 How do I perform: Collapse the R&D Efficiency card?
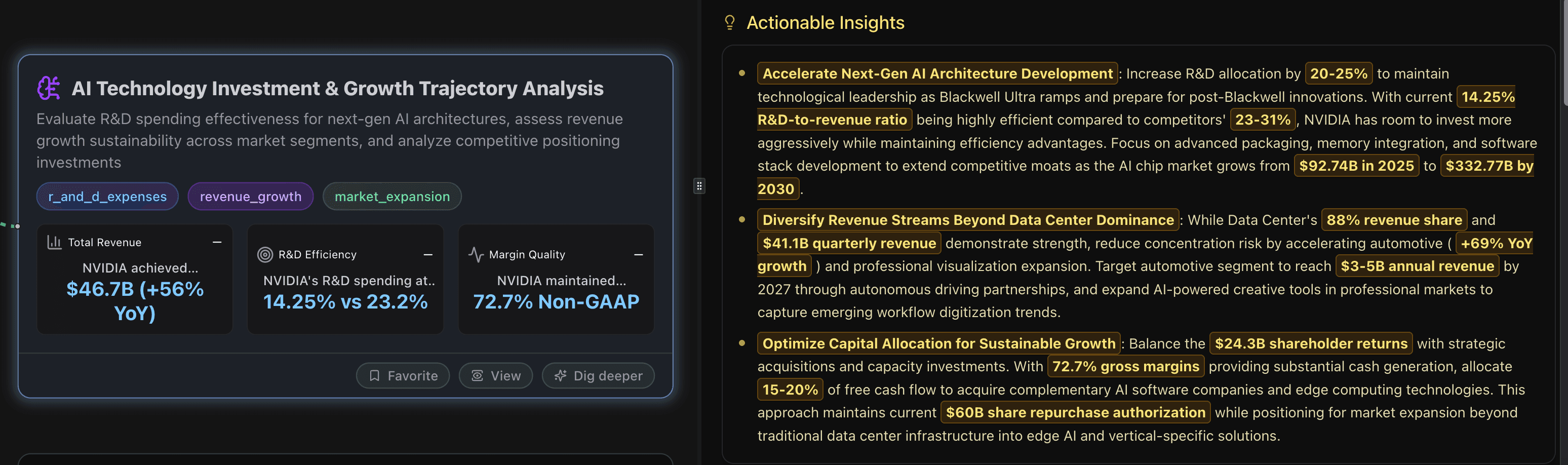pos(428,254)
